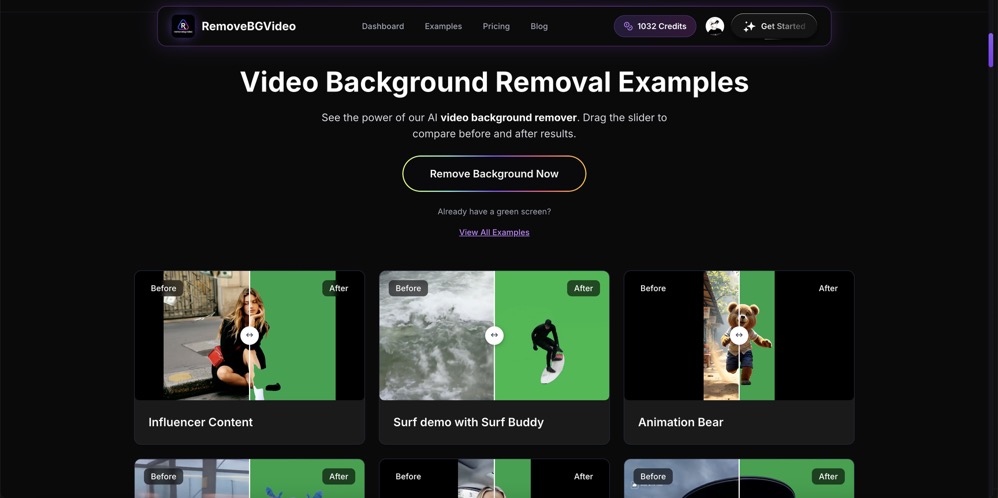Go to the Examples nav item
This screenshot has width=998, height=498.
(x=443, y=26)
